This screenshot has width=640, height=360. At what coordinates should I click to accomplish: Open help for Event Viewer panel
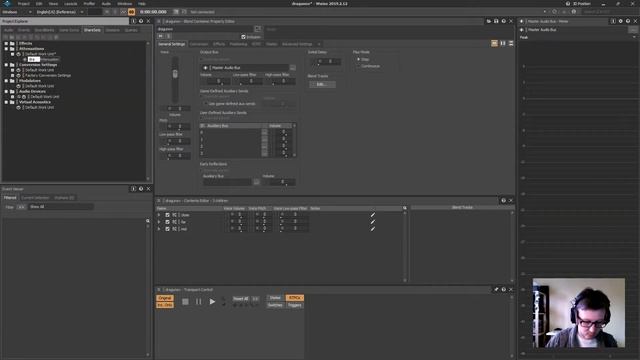tap(141, 189)
